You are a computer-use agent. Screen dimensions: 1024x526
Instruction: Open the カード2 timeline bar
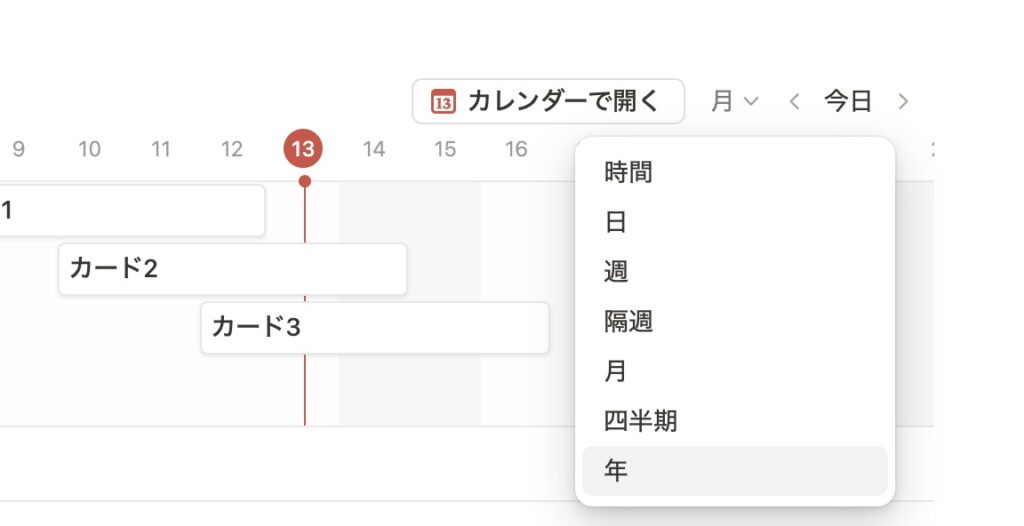[232, 269]
